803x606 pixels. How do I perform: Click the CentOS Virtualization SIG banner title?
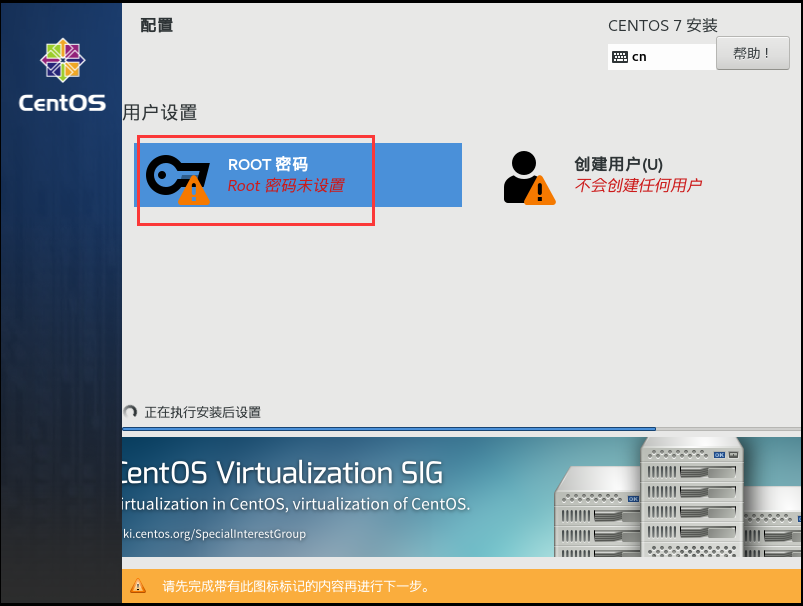[x=283, y=472]
